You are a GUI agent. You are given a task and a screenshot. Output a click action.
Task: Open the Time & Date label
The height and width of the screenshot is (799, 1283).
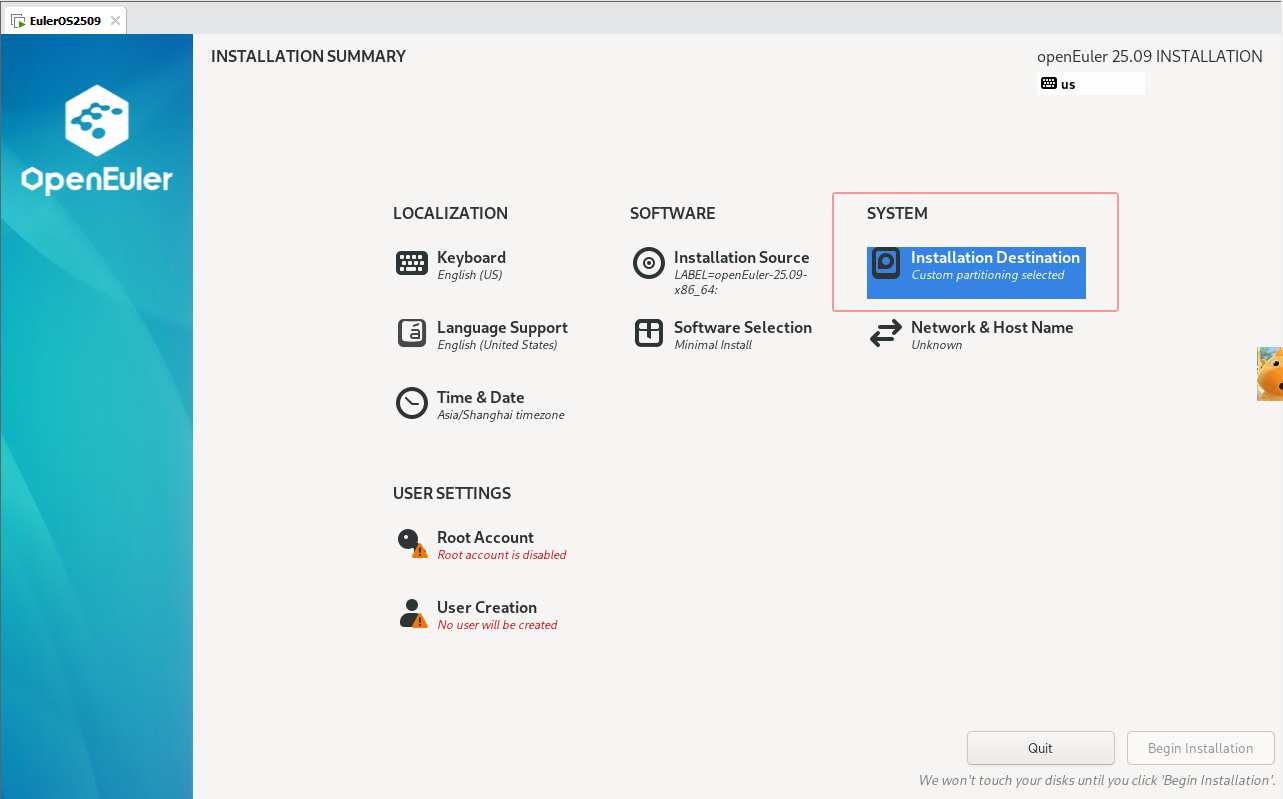coord(481,398)
